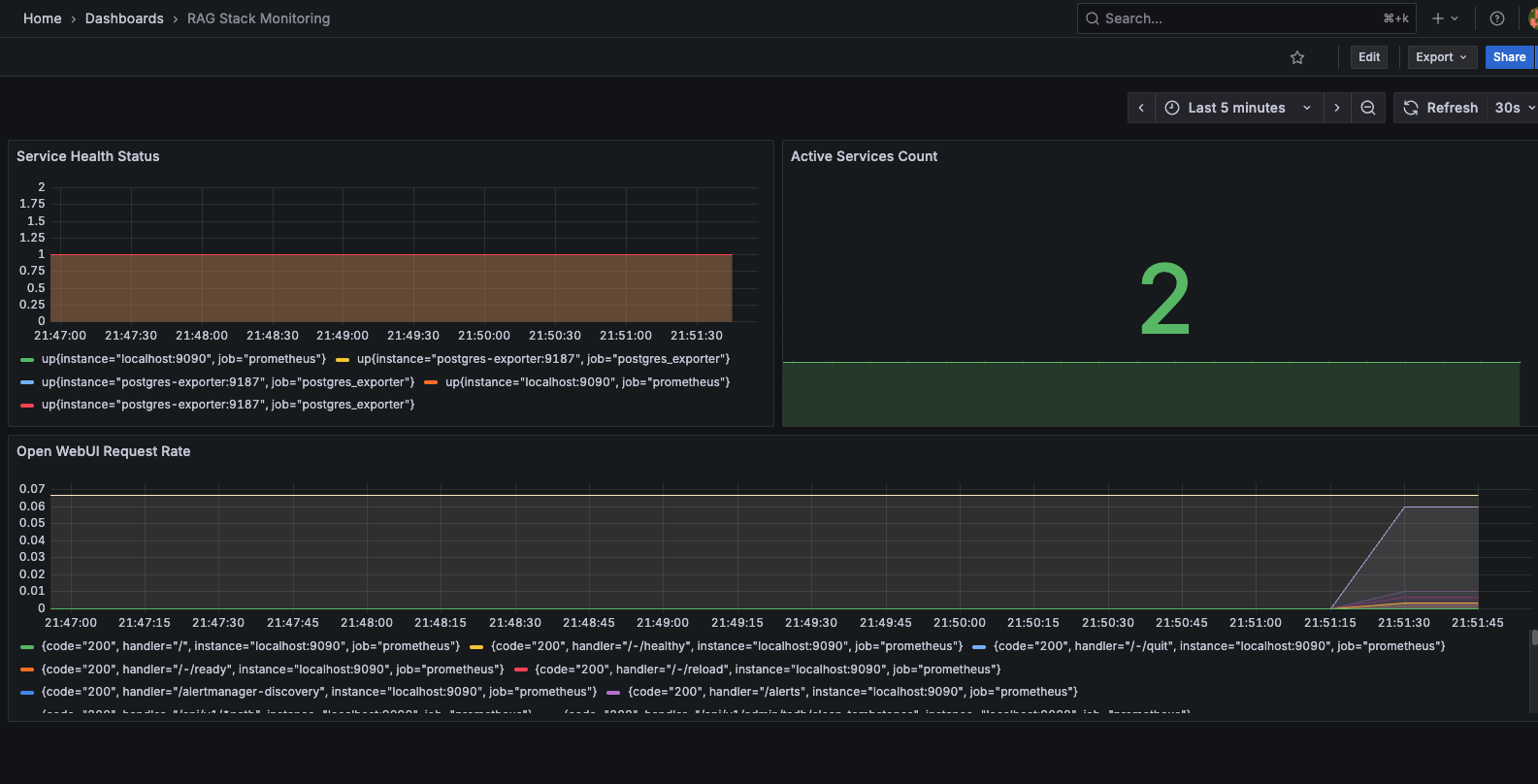1538x784 pixels.
Task: Click the request rate legend scrollbar
Action: pos(1534,638)
